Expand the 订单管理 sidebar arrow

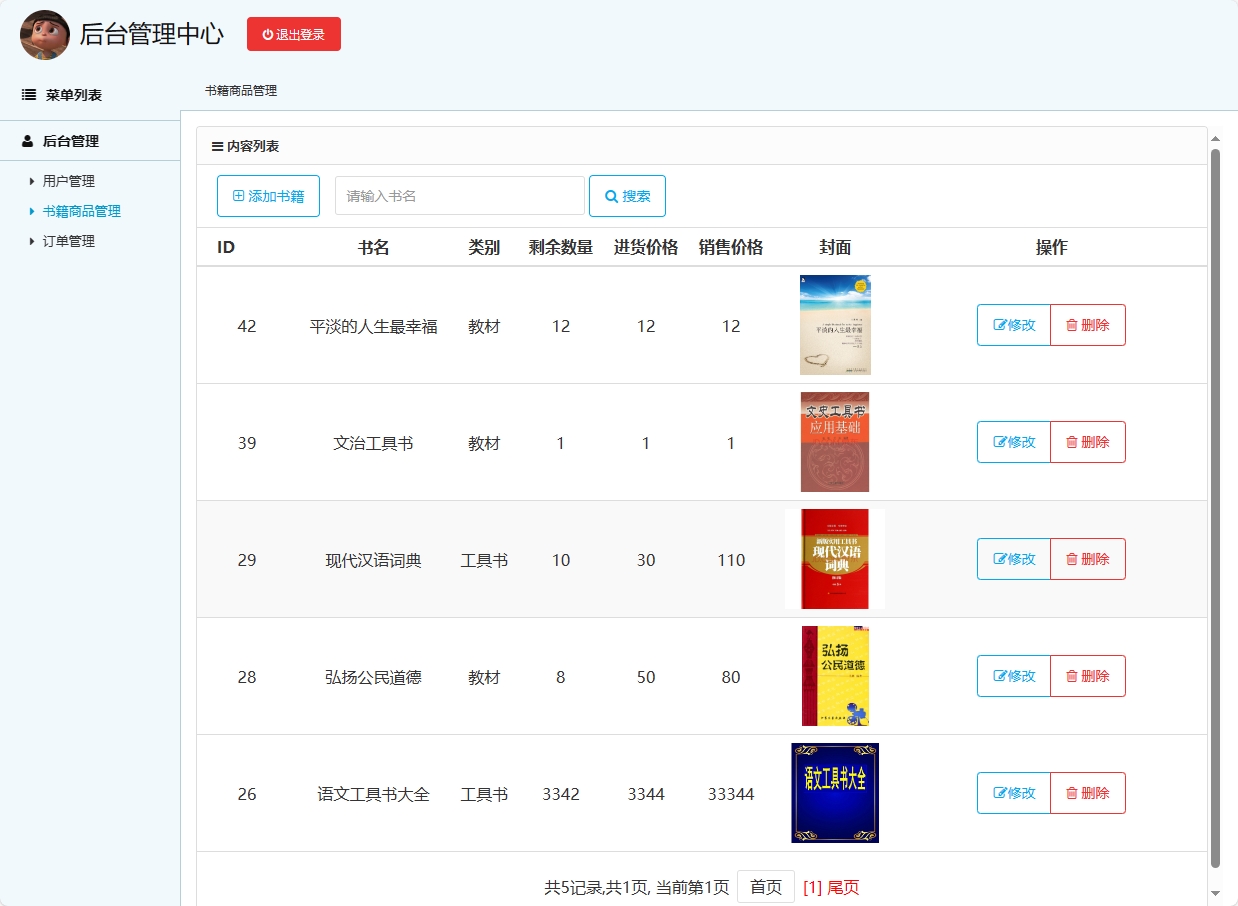(x=30, y=241)
